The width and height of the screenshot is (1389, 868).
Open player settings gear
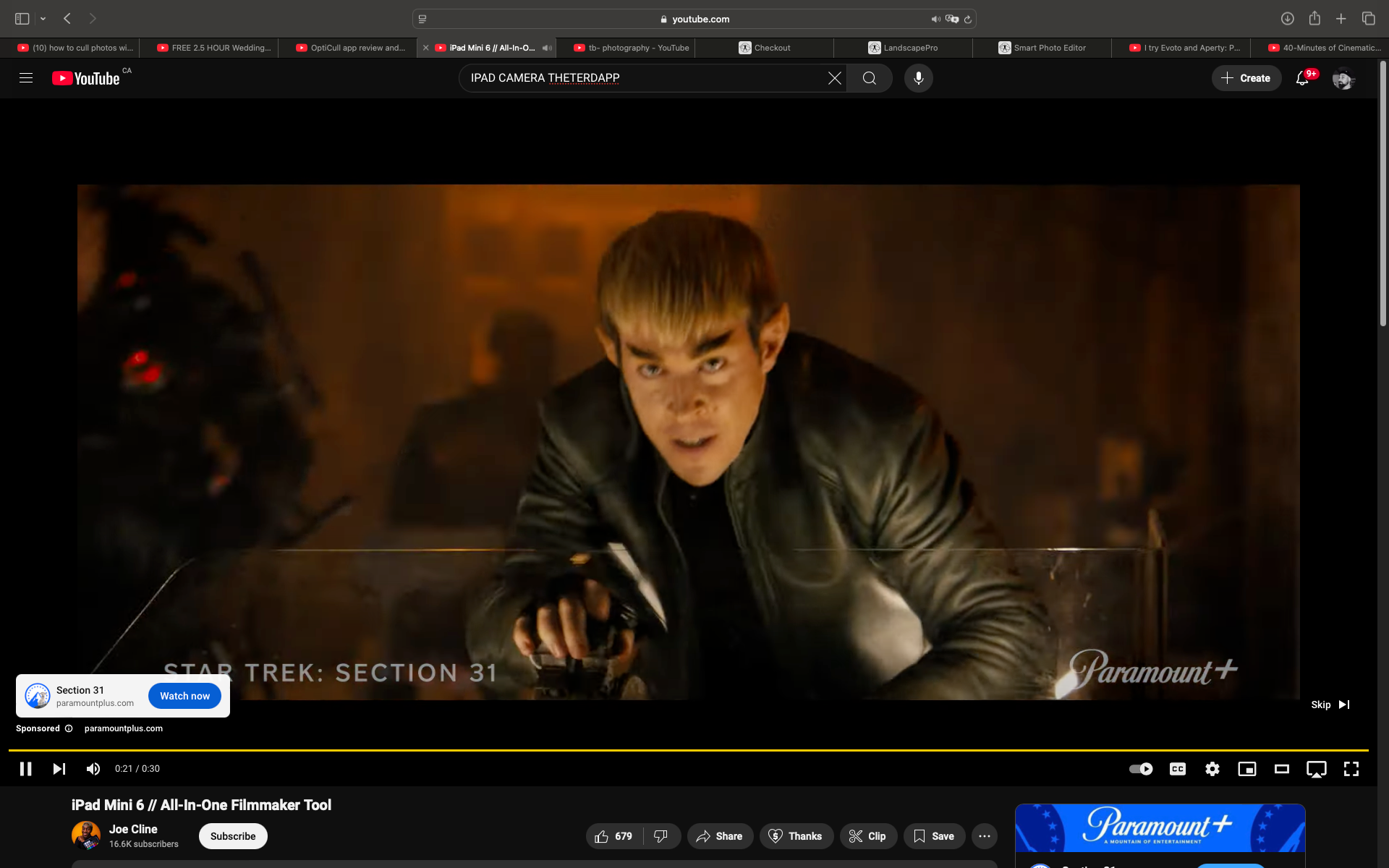tap(1212, 769)
